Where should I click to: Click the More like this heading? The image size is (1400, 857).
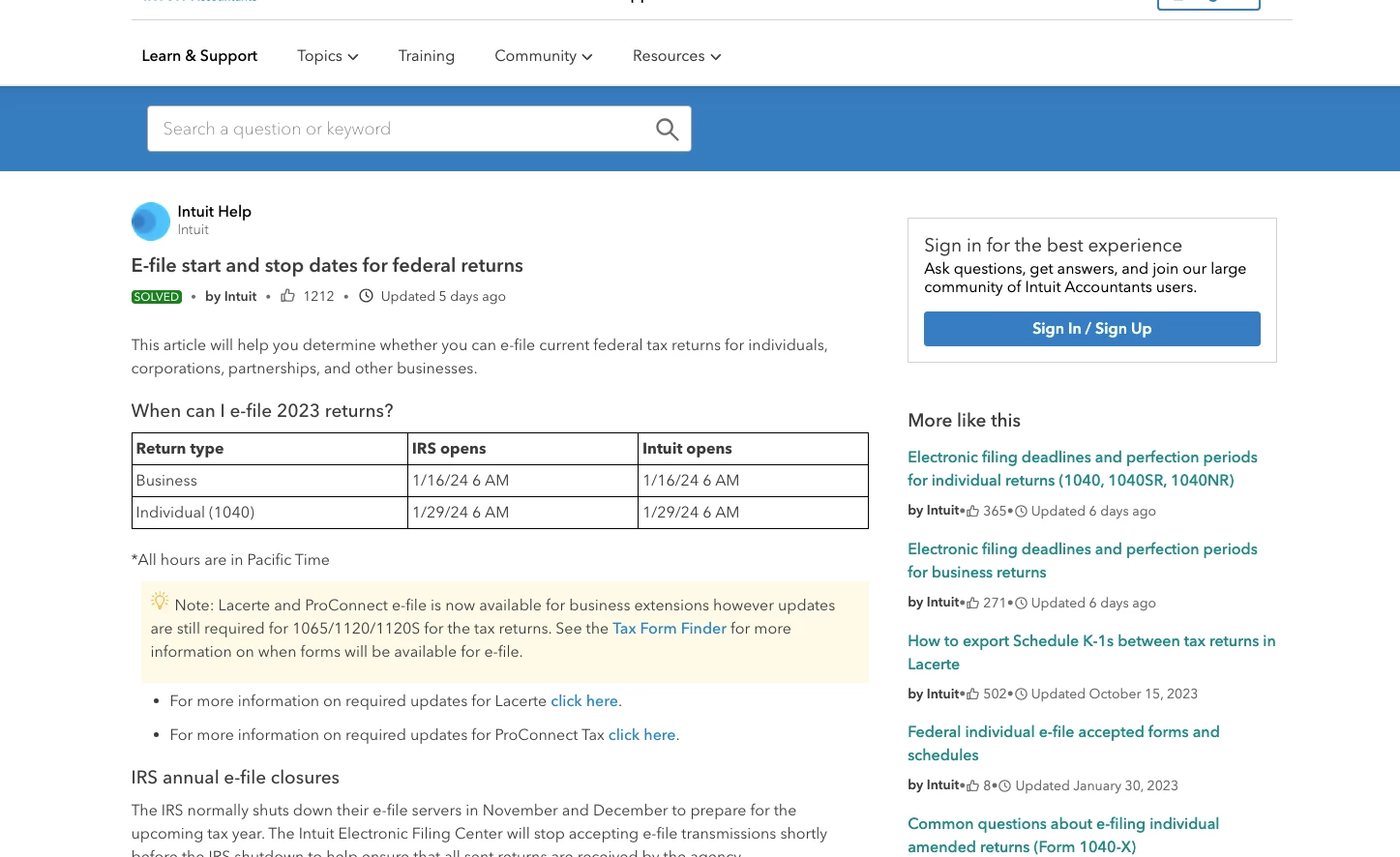[x=964, y=421]
